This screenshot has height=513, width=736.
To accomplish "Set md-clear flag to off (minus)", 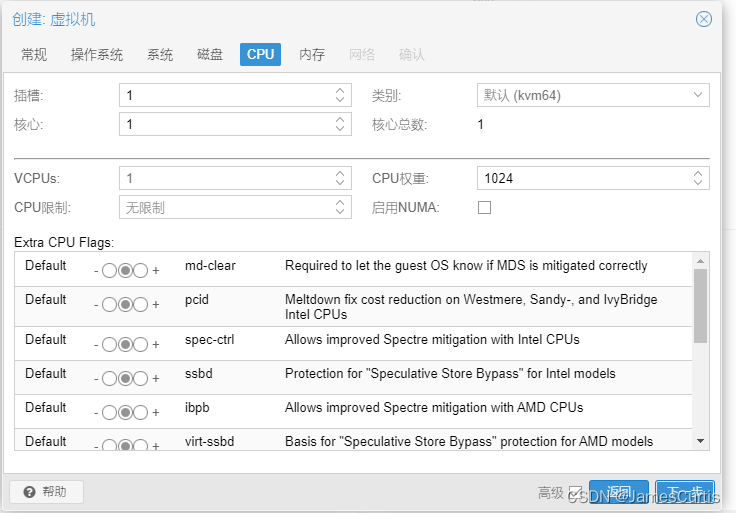I will 109,271.
